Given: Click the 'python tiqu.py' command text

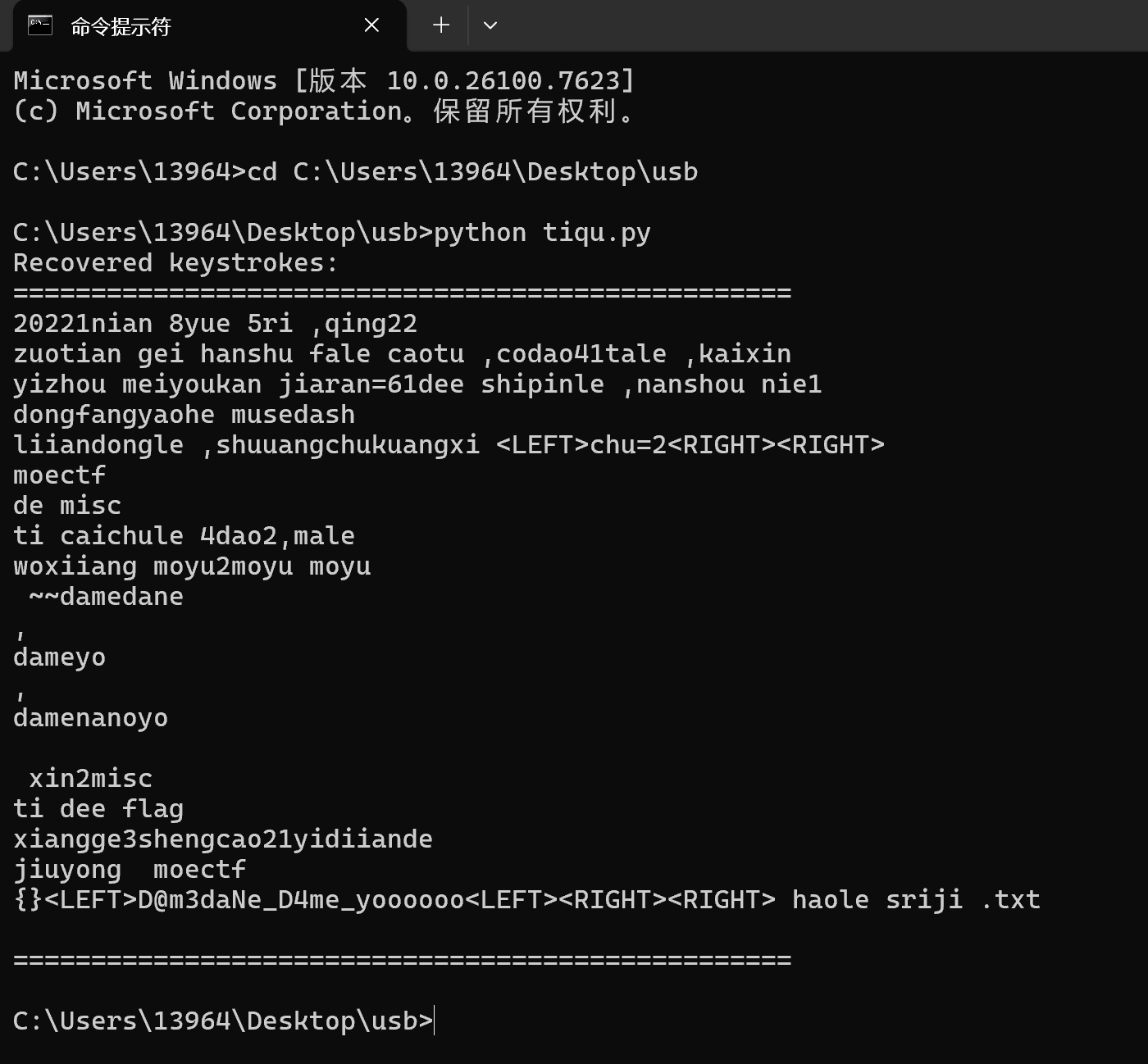Looking at the screenshot, I should pyautogui.click(x=542, y=233).
